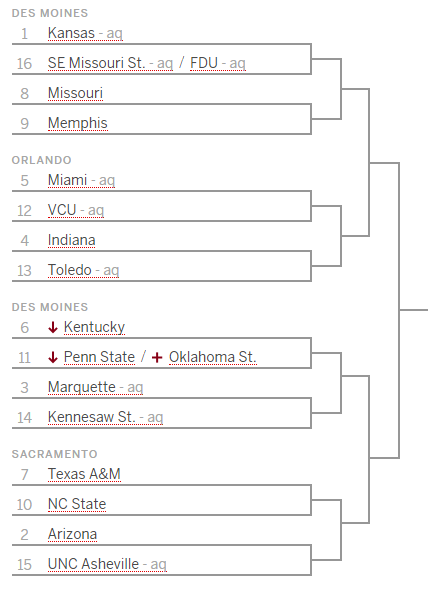Viewport: 428px width, 598px height.
Task: Open the Missouri team link
Action: pos(76,93)
